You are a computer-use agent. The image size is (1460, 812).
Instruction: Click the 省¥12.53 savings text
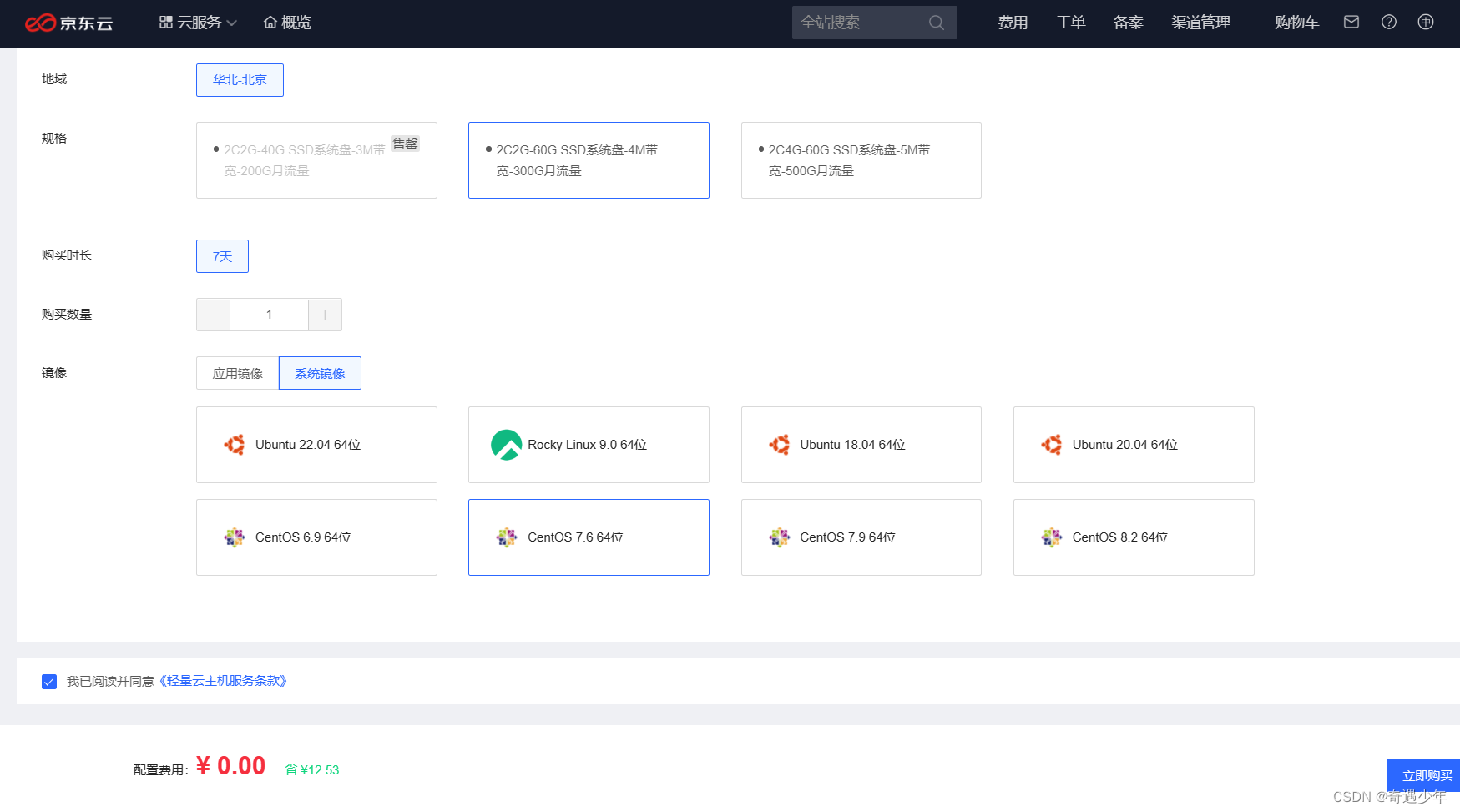312,769
